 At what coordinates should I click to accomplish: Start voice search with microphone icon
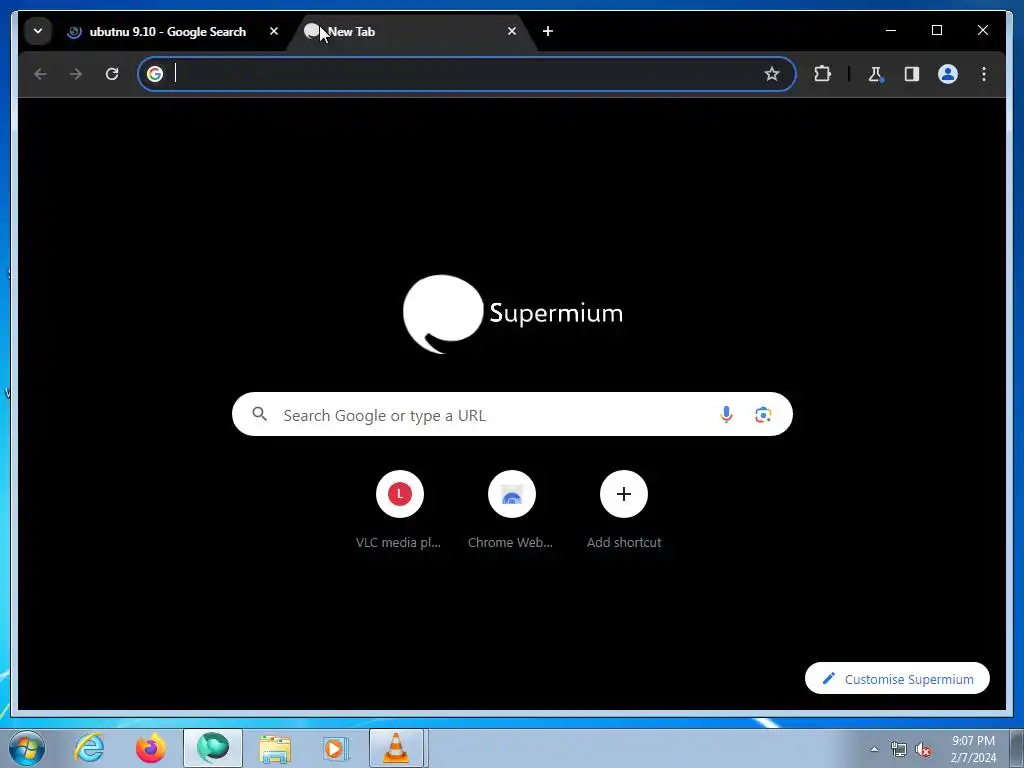point(726,414)
